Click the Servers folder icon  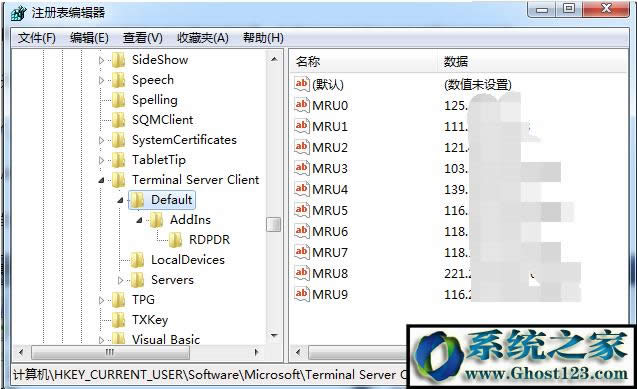(x=137, y=280)
